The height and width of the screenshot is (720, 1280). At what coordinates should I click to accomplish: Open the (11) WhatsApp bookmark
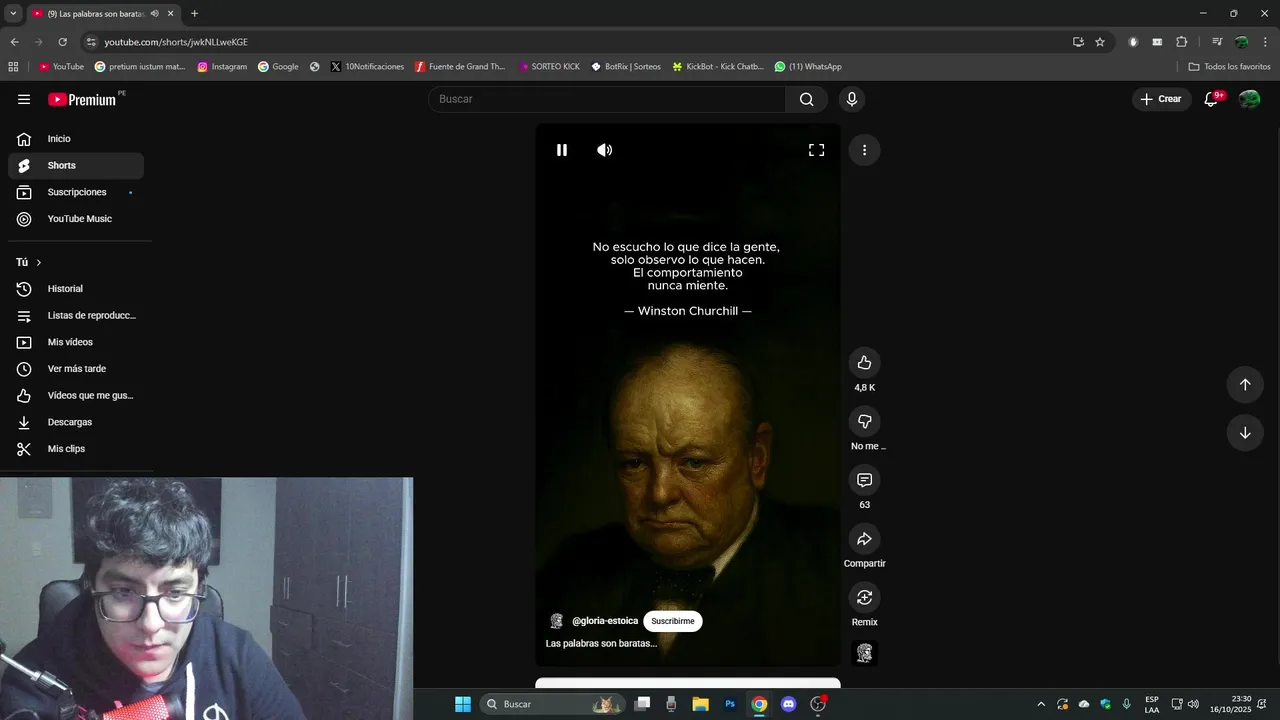pyautogui.click(x=808, y=67)
